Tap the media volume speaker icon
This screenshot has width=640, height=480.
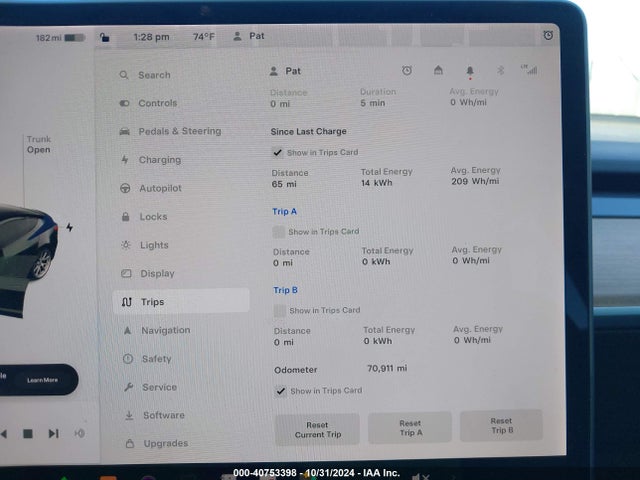click(x=80, y=433)
